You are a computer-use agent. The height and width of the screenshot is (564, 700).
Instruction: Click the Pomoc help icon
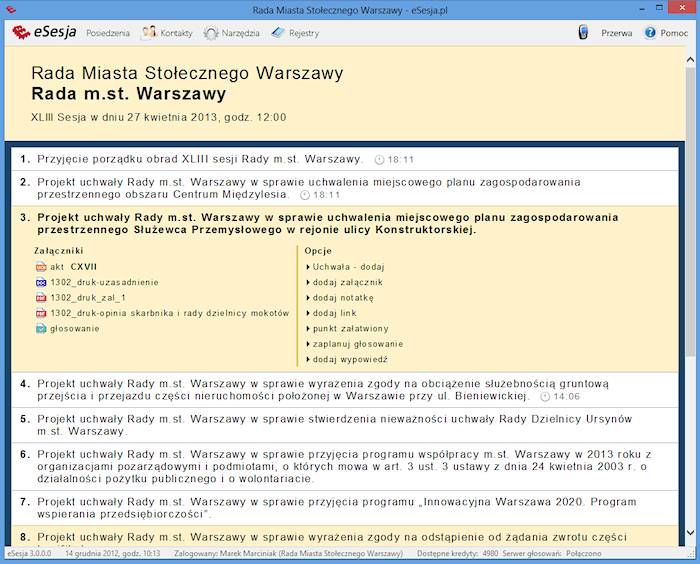pos(651,33)
